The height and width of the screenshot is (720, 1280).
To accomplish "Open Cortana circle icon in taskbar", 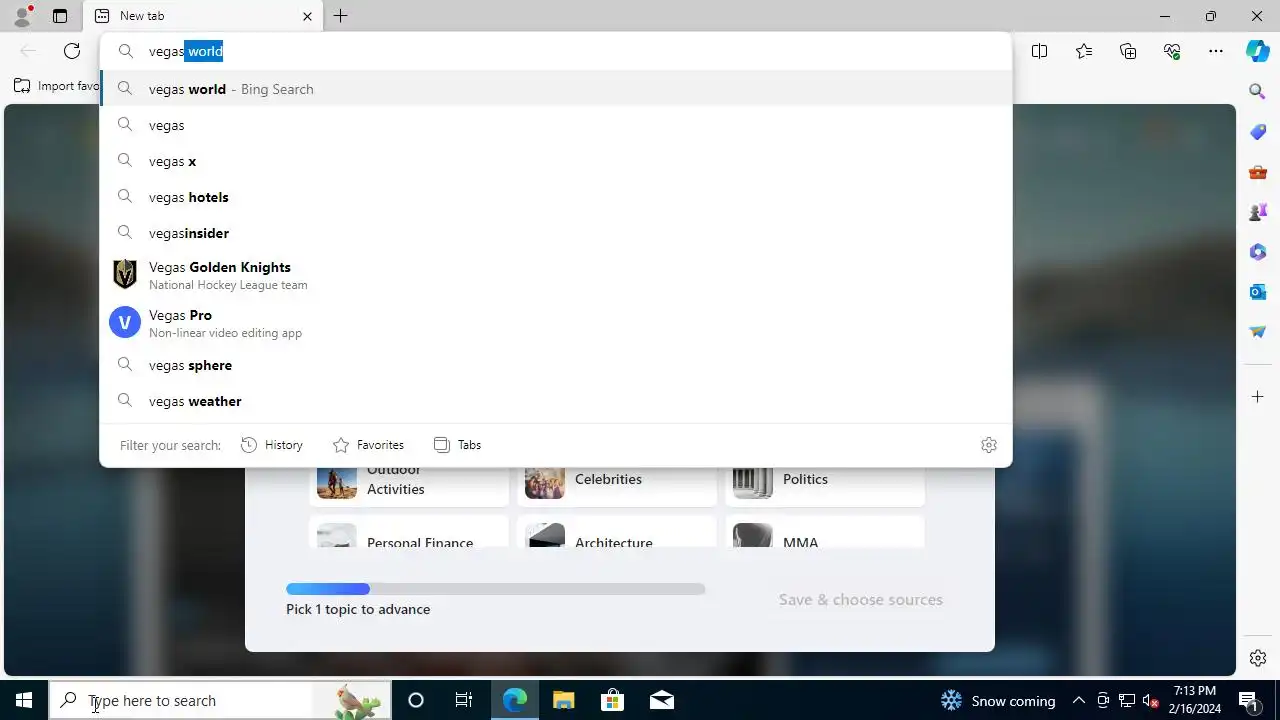I will pyautogui.click(x=416, y=700).
